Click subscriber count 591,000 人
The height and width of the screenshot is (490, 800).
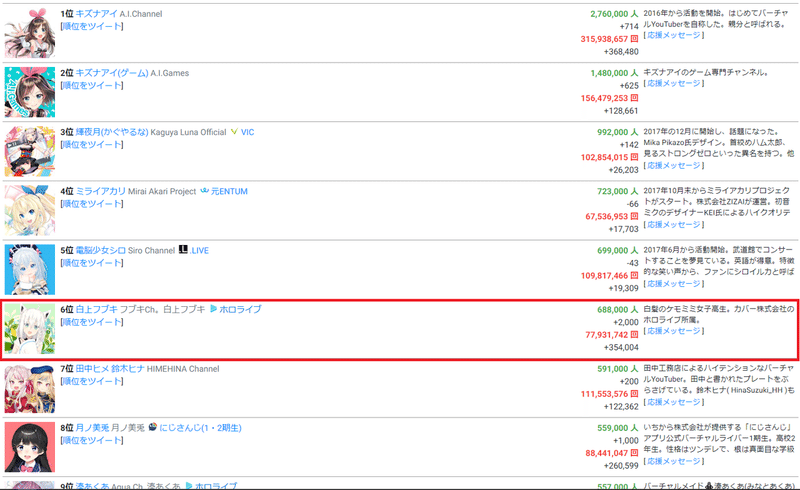click(618, 369)
